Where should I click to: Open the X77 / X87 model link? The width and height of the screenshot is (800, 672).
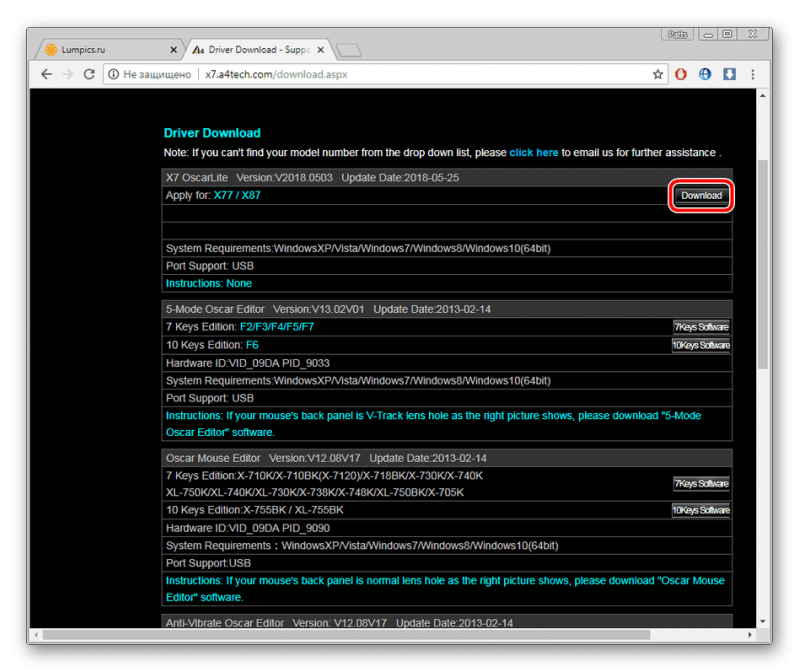pyautogui.click(x=237, y=195)
